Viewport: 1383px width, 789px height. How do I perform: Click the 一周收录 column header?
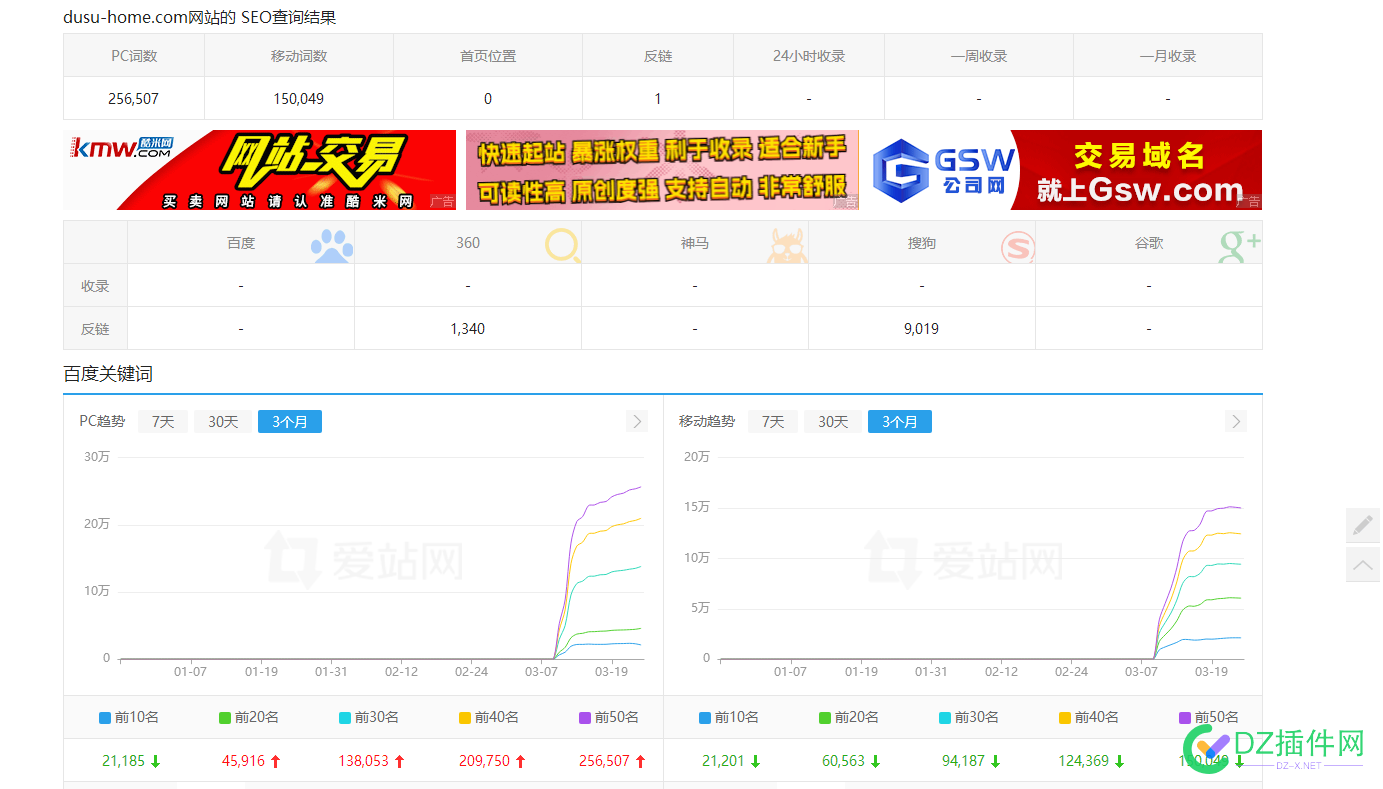979,56
